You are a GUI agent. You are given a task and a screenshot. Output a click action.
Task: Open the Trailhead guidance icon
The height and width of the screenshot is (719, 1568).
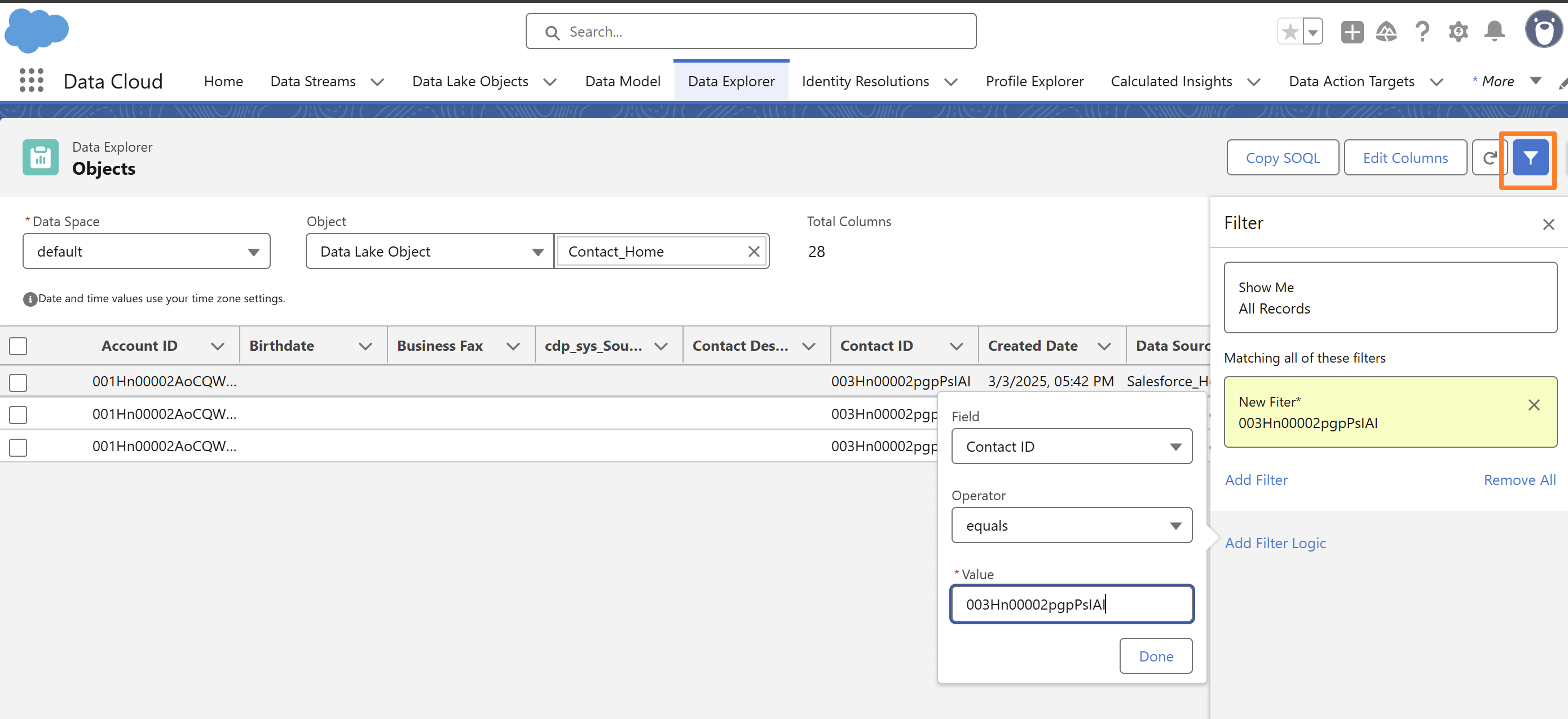(x=1386, y=32)
